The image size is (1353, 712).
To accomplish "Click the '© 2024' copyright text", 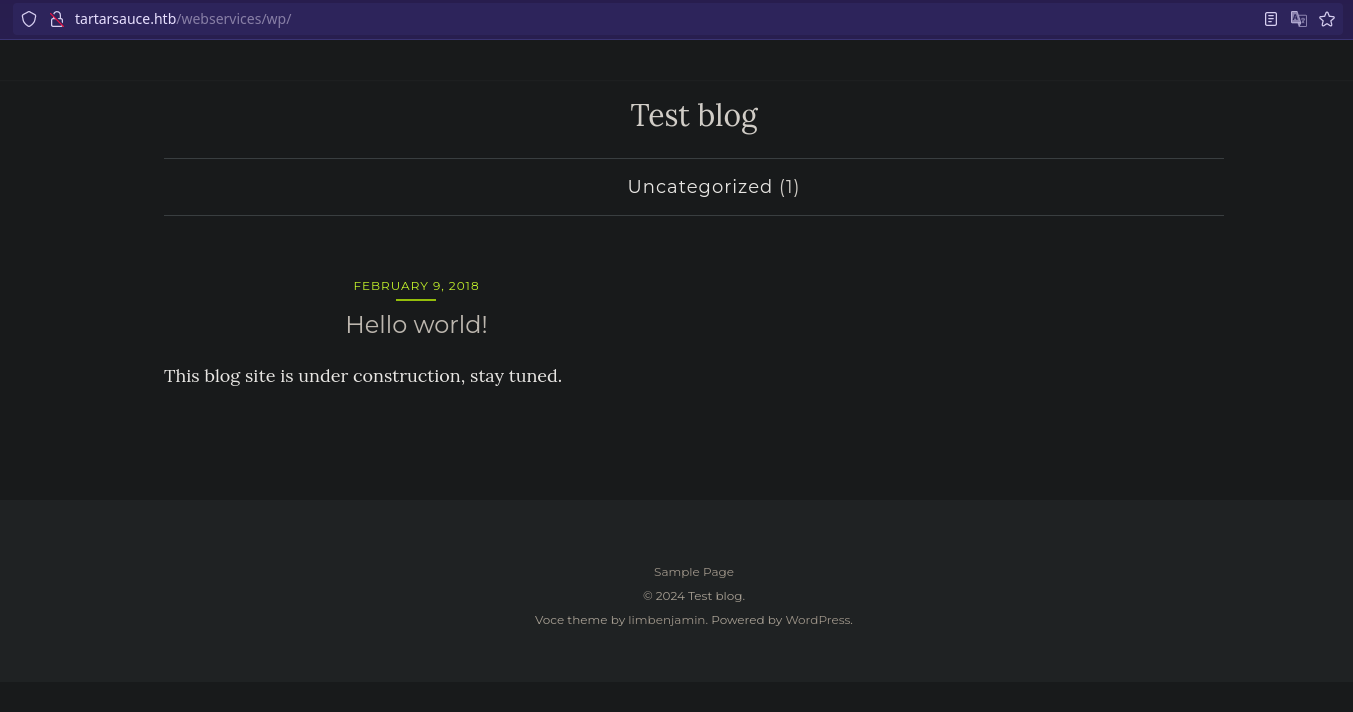I will (x=663, y=596).
